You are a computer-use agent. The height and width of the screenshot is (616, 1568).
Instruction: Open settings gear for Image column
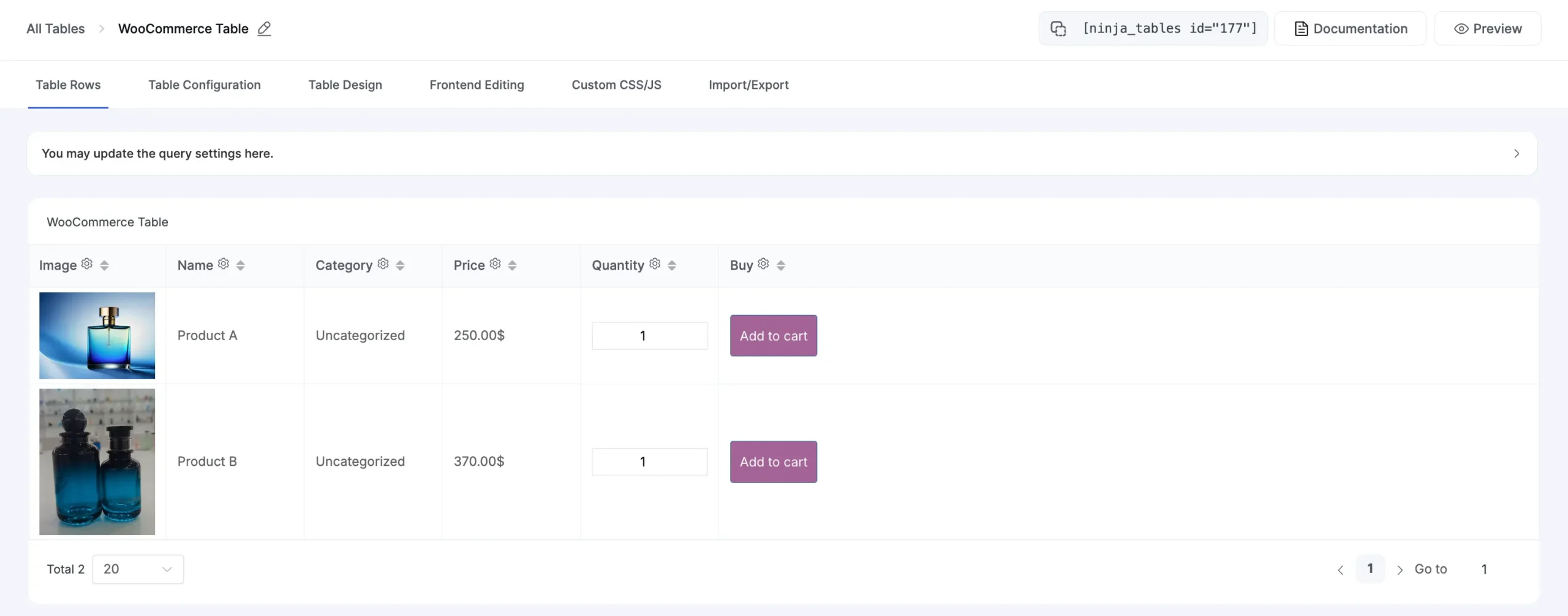click(x=87, y=264)
